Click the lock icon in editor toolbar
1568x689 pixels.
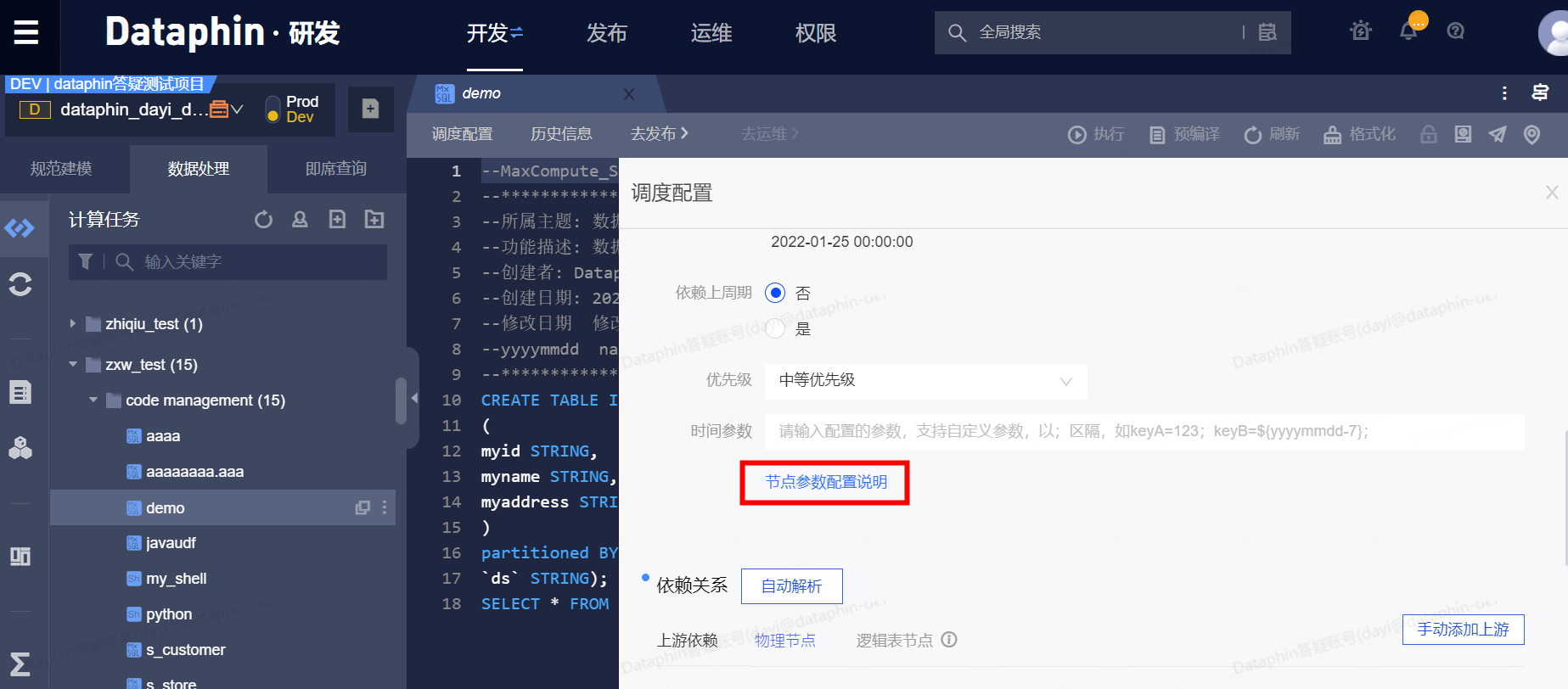pyautogui.click(x=1429, y=134)
